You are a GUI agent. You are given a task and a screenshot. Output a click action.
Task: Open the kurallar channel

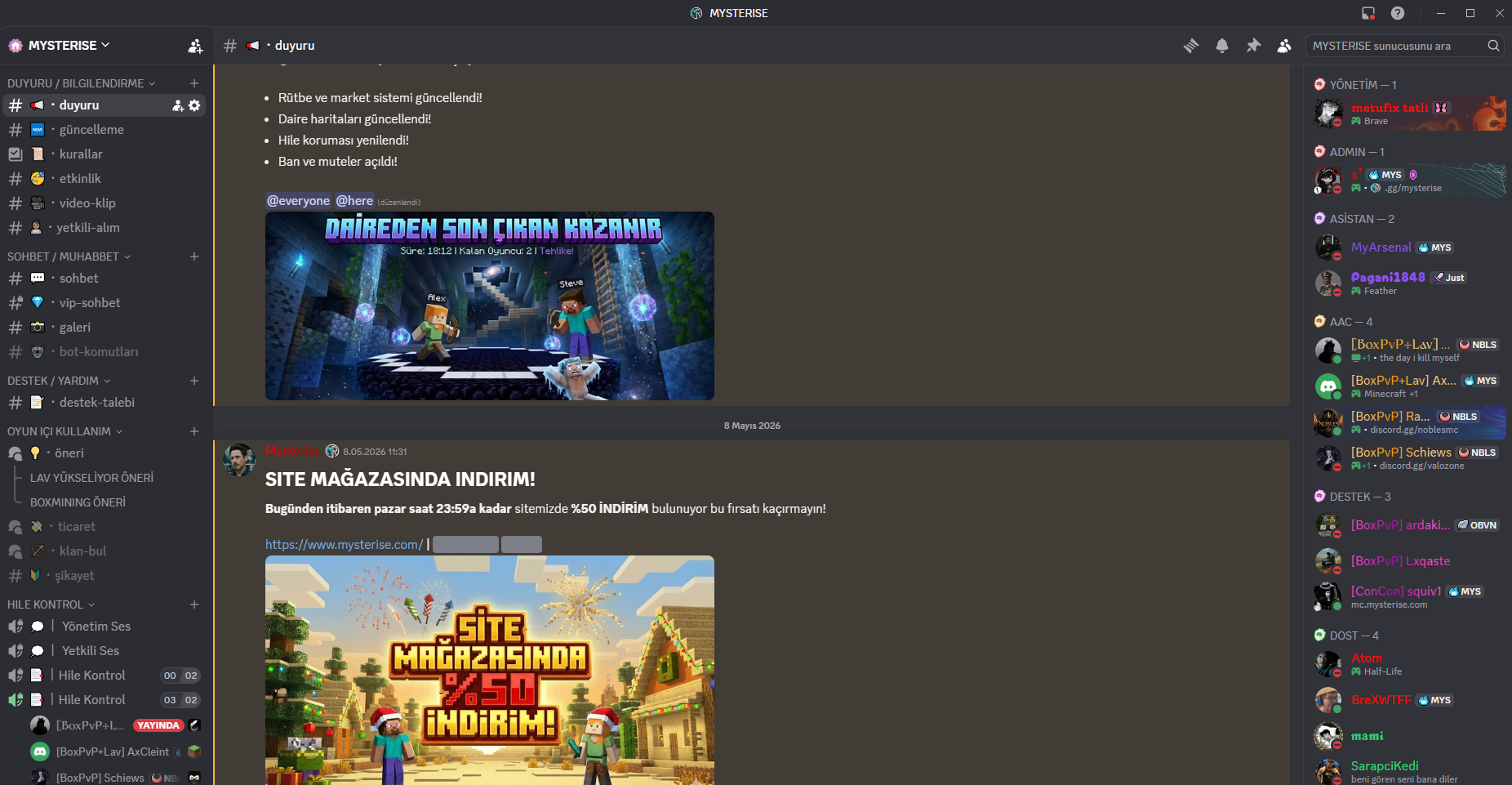pyautogui.click(x=106, y=154)
